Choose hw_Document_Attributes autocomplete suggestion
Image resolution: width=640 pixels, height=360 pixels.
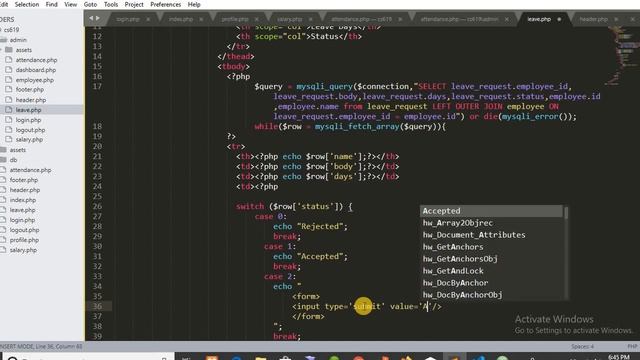coord(491,235)
